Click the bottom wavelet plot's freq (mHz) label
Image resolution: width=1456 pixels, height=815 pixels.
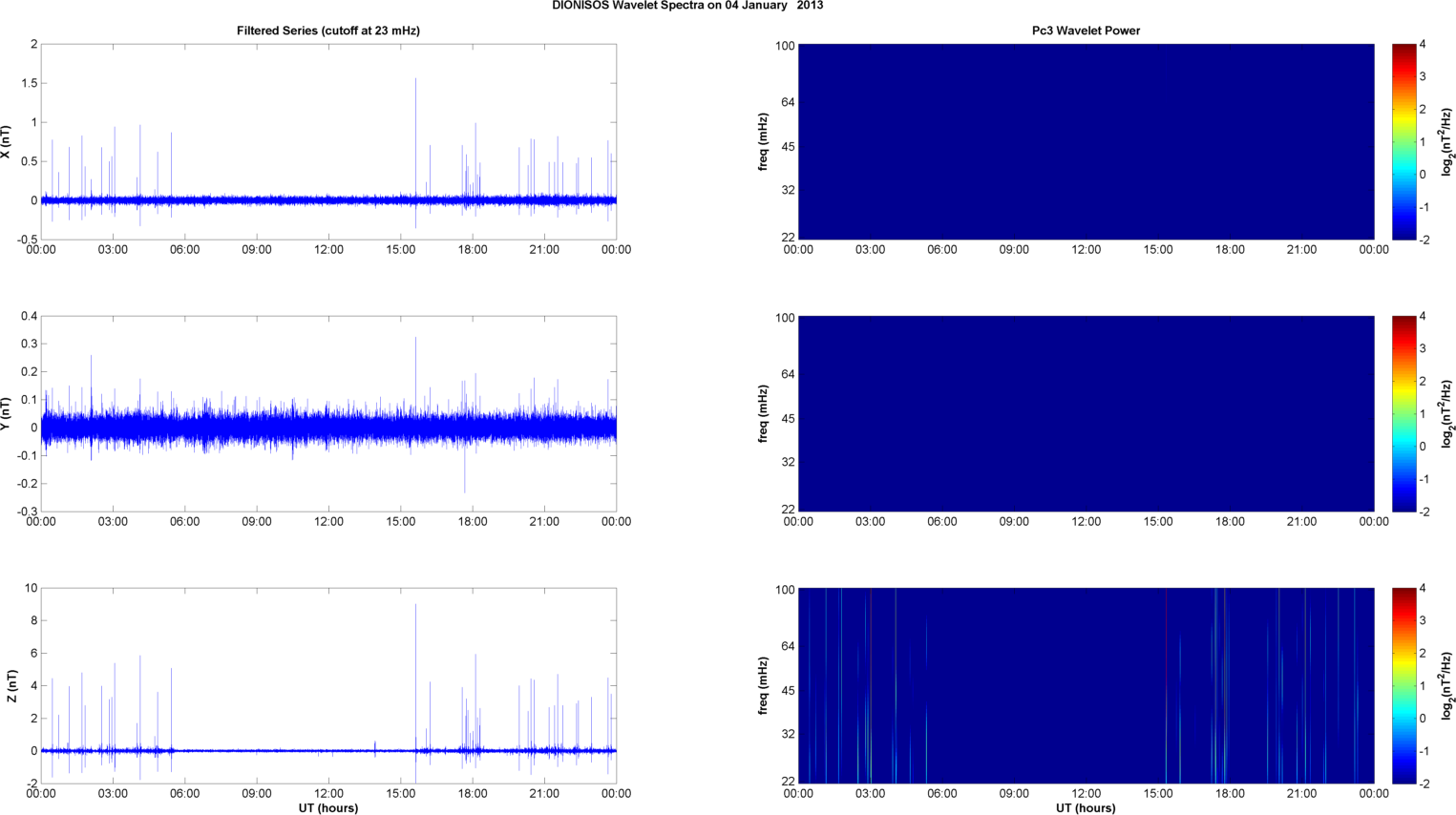[x=763, y=685]
